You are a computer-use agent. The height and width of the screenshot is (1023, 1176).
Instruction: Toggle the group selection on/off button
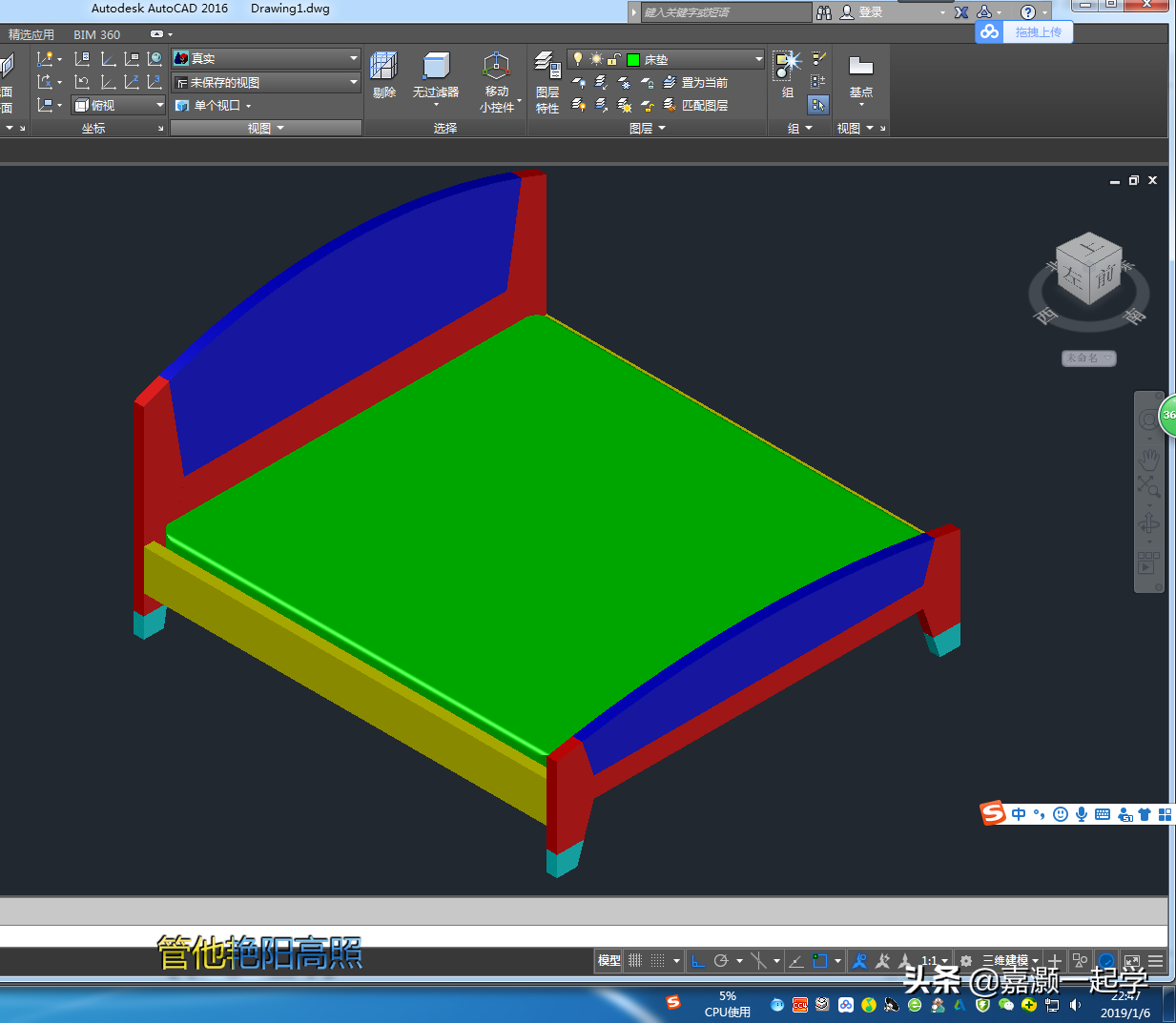[x=818, y=105]
